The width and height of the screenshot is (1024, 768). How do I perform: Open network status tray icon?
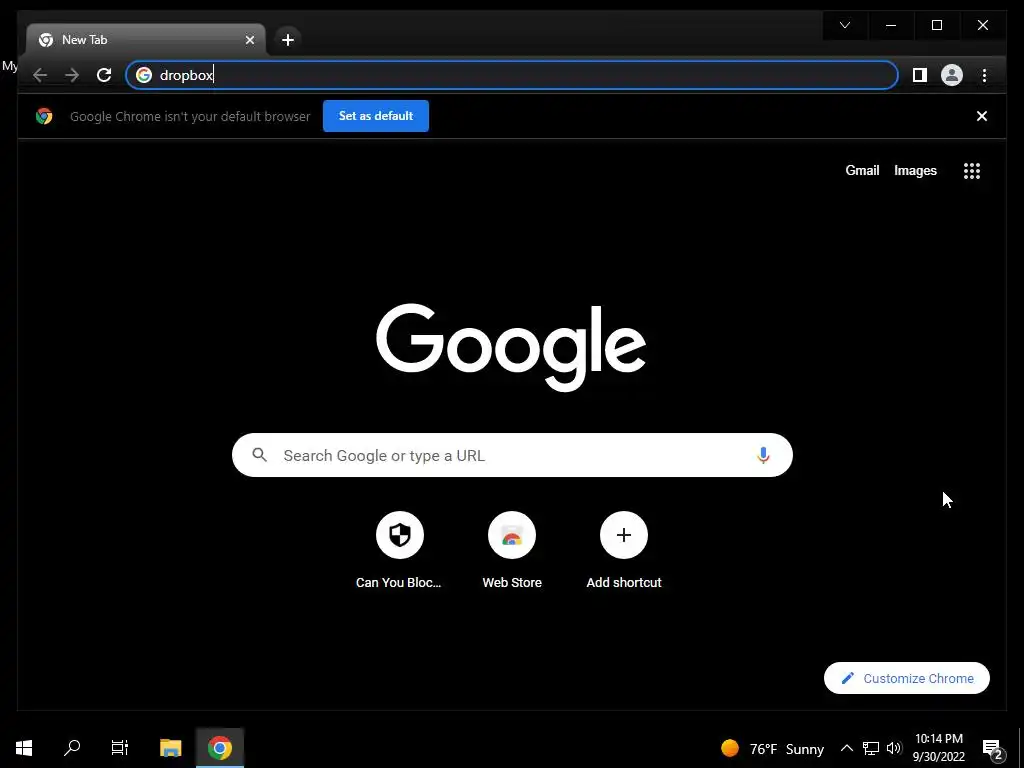point(871,748)
